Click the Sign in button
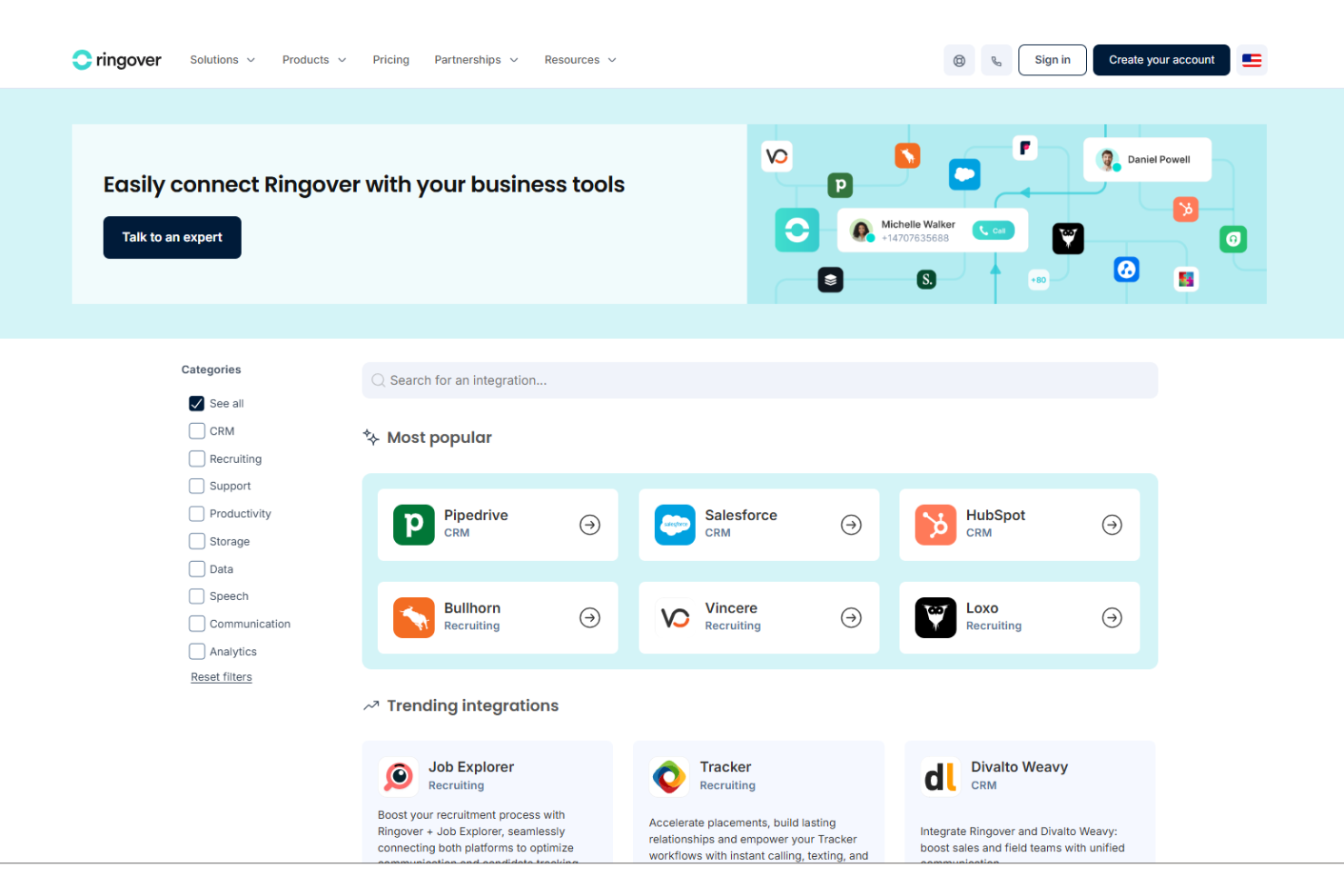This screenshot has width=1344, height=896. pos(1052,60)
